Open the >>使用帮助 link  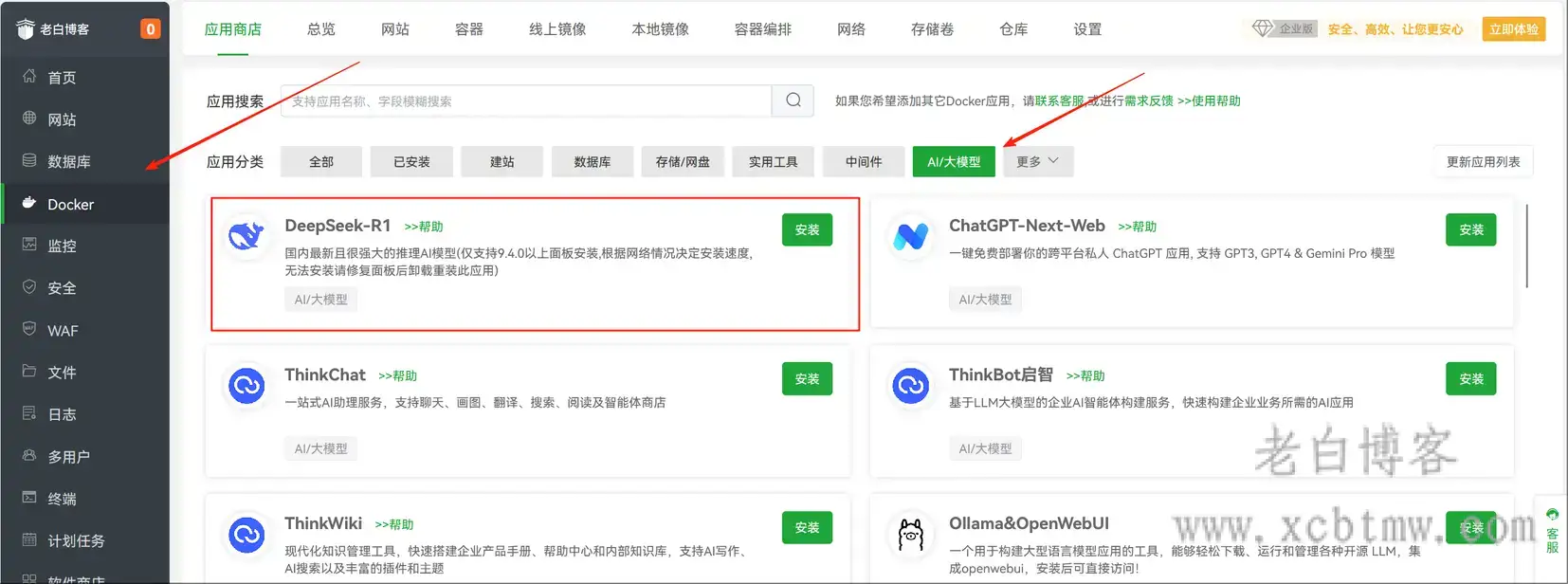point(1209,100)
